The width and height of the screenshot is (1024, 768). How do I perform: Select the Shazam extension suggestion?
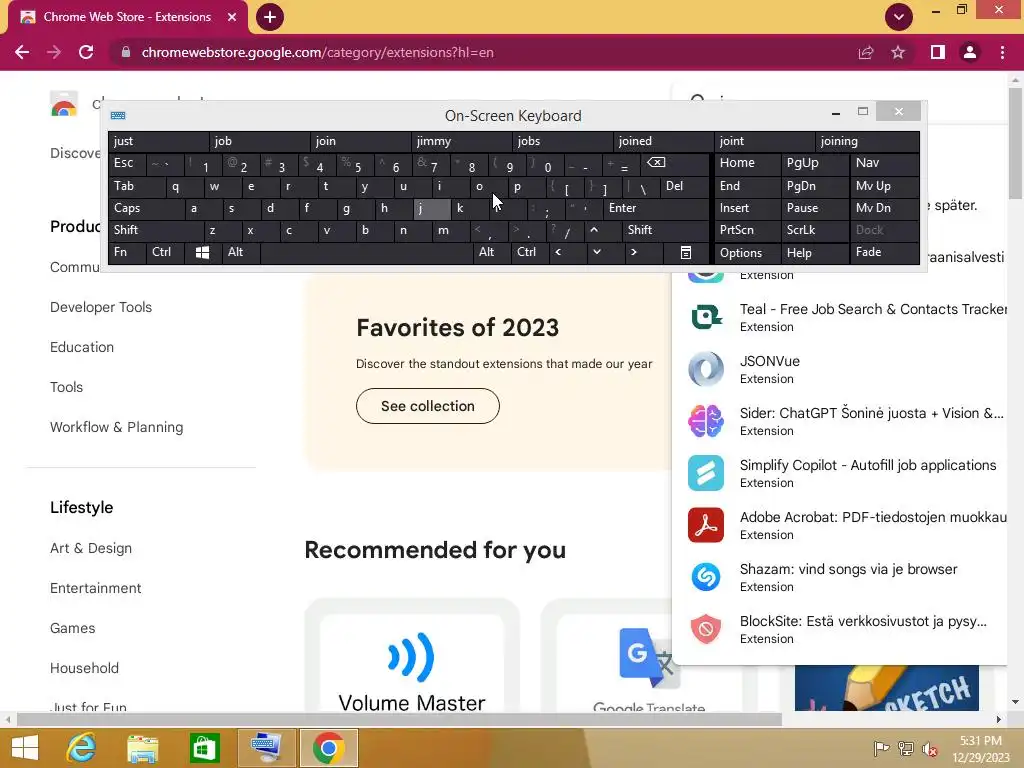coord(840,577)
